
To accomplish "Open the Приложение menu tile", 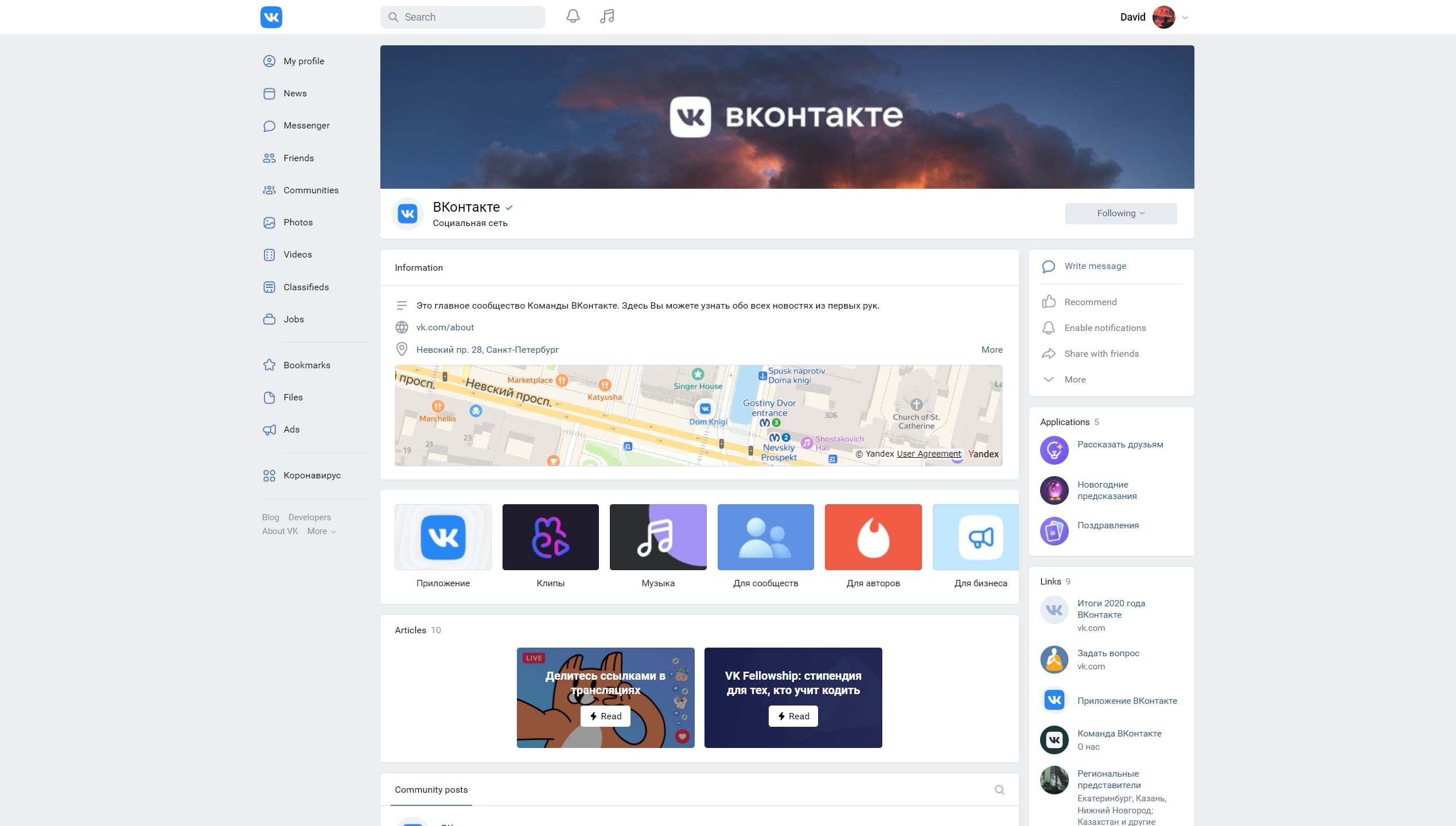I will (443, 546).
